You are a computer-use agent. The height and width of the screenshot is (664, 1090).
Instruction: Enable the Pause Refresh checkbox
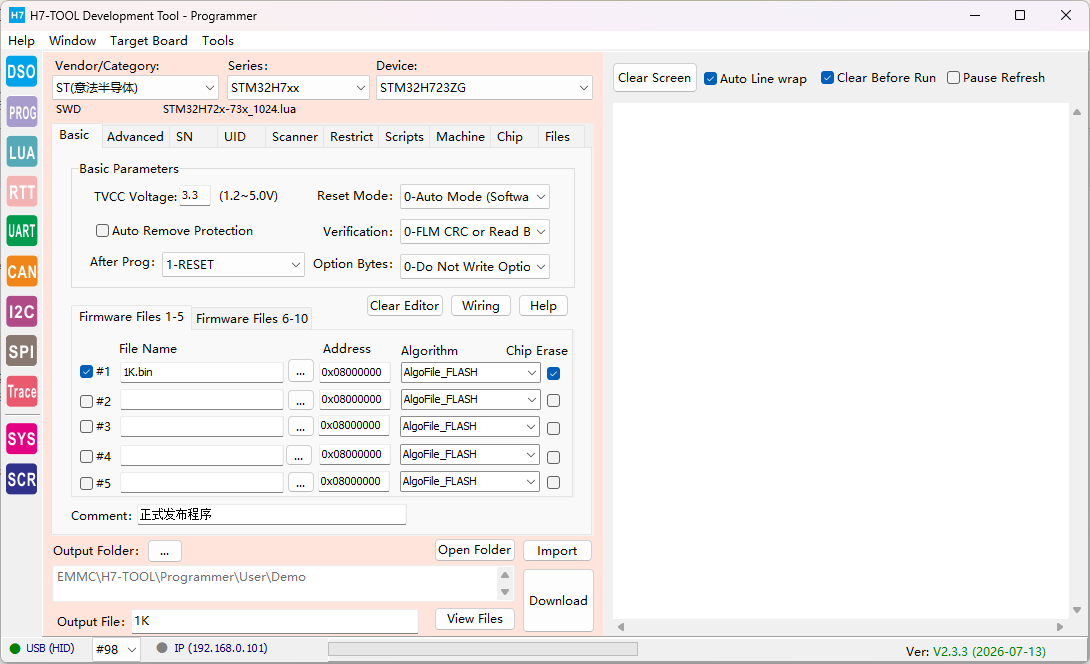pyautogui.click(x=954, y=77)
